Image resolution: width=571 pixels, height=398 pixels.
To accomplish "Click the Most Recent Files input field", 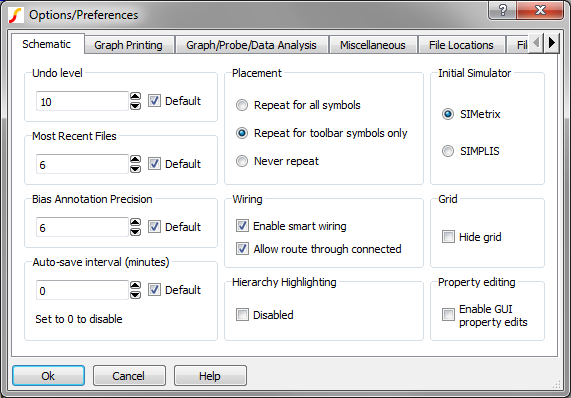I will [x=82, y=164].
